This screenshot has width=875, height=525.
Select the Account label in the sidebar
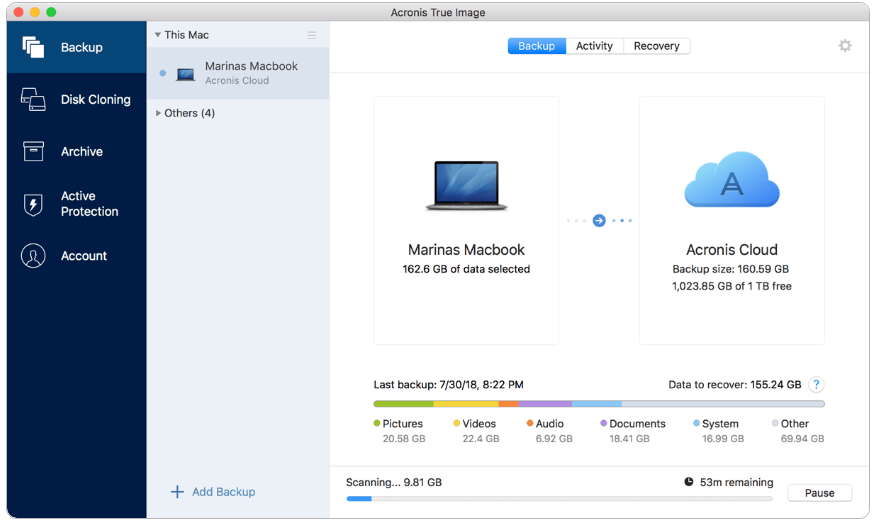[84, 256]
